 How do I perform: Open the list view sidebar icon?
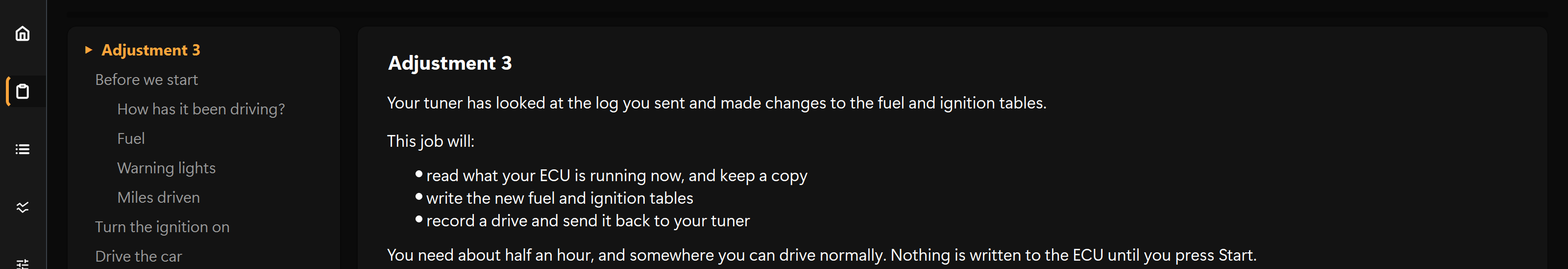click(x=23, y=149)
